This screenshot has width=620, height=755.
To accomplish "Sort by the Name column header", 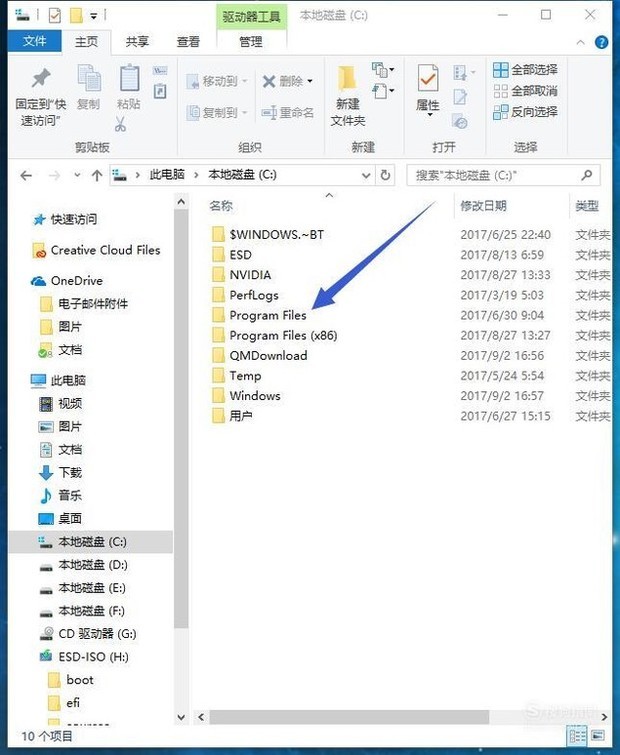I will click(221, 206).
